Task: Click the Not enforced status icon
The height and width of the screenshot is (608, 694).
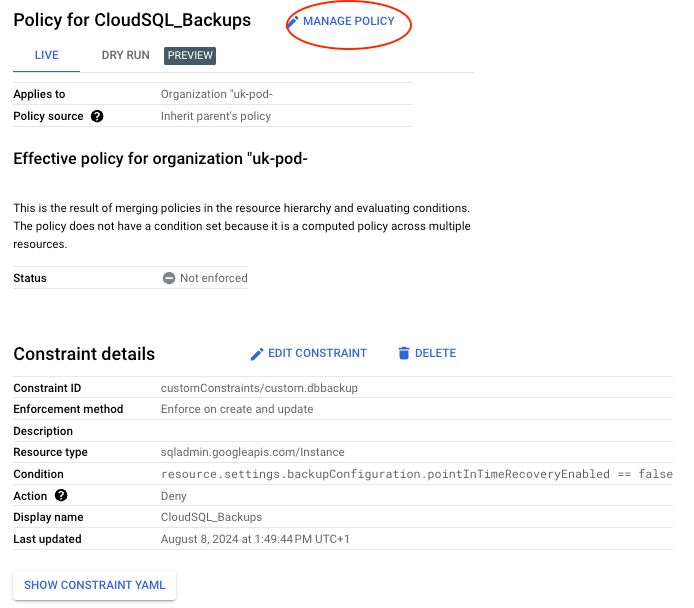Action: [169, 278]
